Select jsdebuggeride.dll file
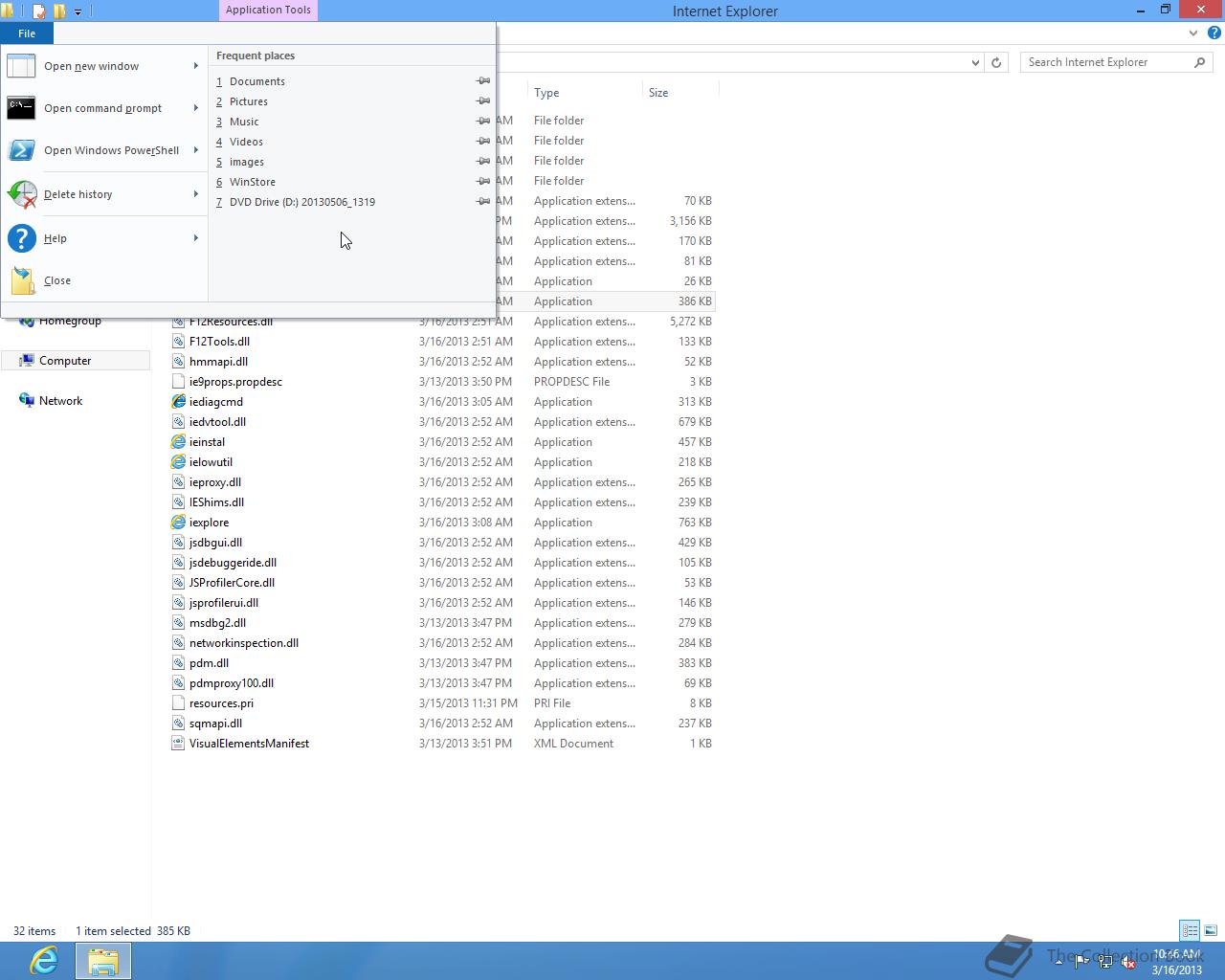 point(233,563)
